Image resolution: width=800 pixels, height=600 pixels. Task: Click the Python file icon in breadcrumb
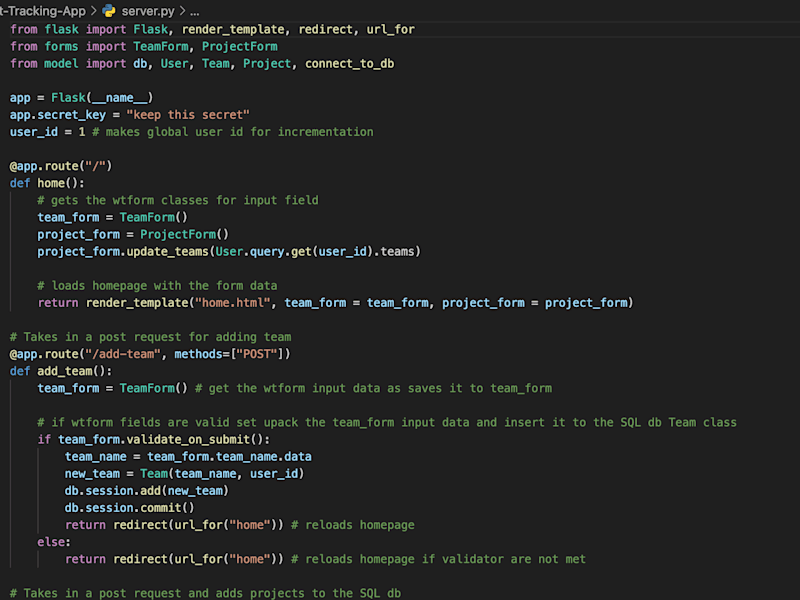109,10
